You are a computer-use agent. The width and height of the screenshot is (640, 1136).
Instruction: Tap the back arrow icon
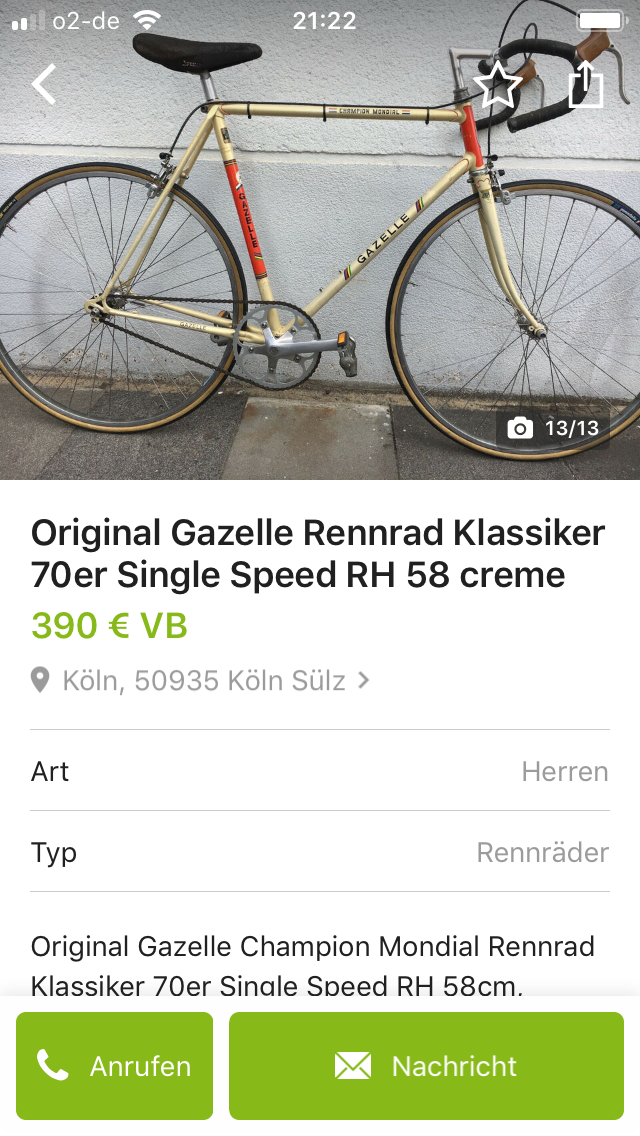pyautogui.click(x=43, y=84)
